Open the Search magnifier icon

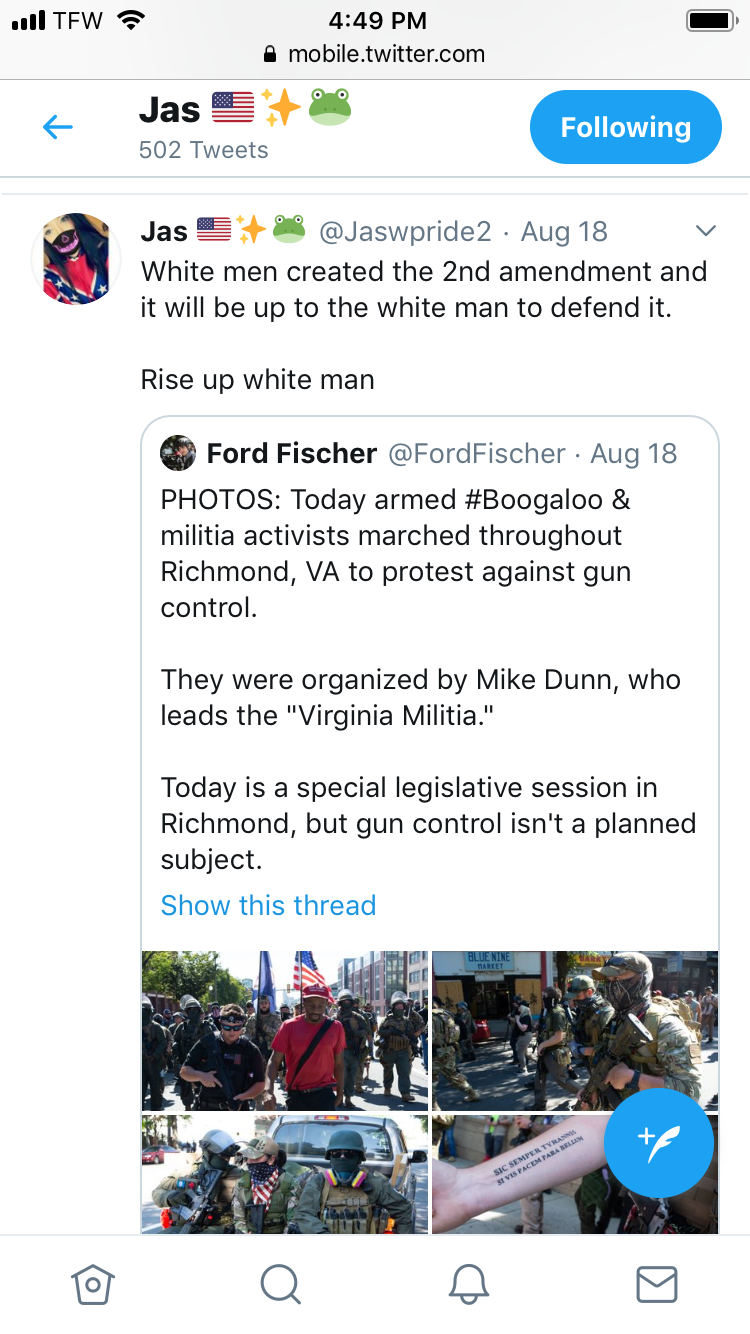point(280,1284)
